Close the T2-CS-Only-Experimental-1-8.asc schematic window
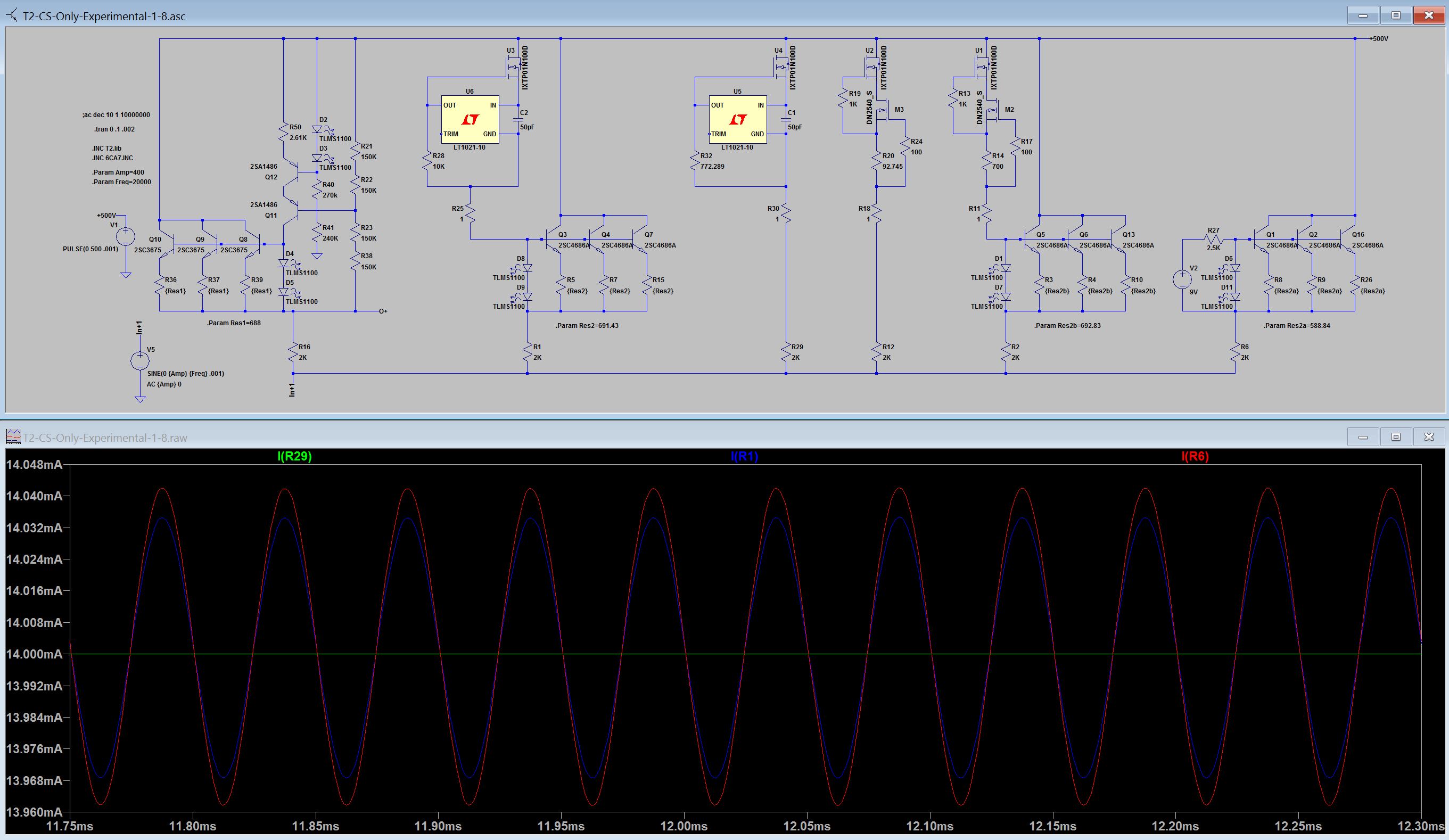1449x840 pixels. (x=1429, y=15)
